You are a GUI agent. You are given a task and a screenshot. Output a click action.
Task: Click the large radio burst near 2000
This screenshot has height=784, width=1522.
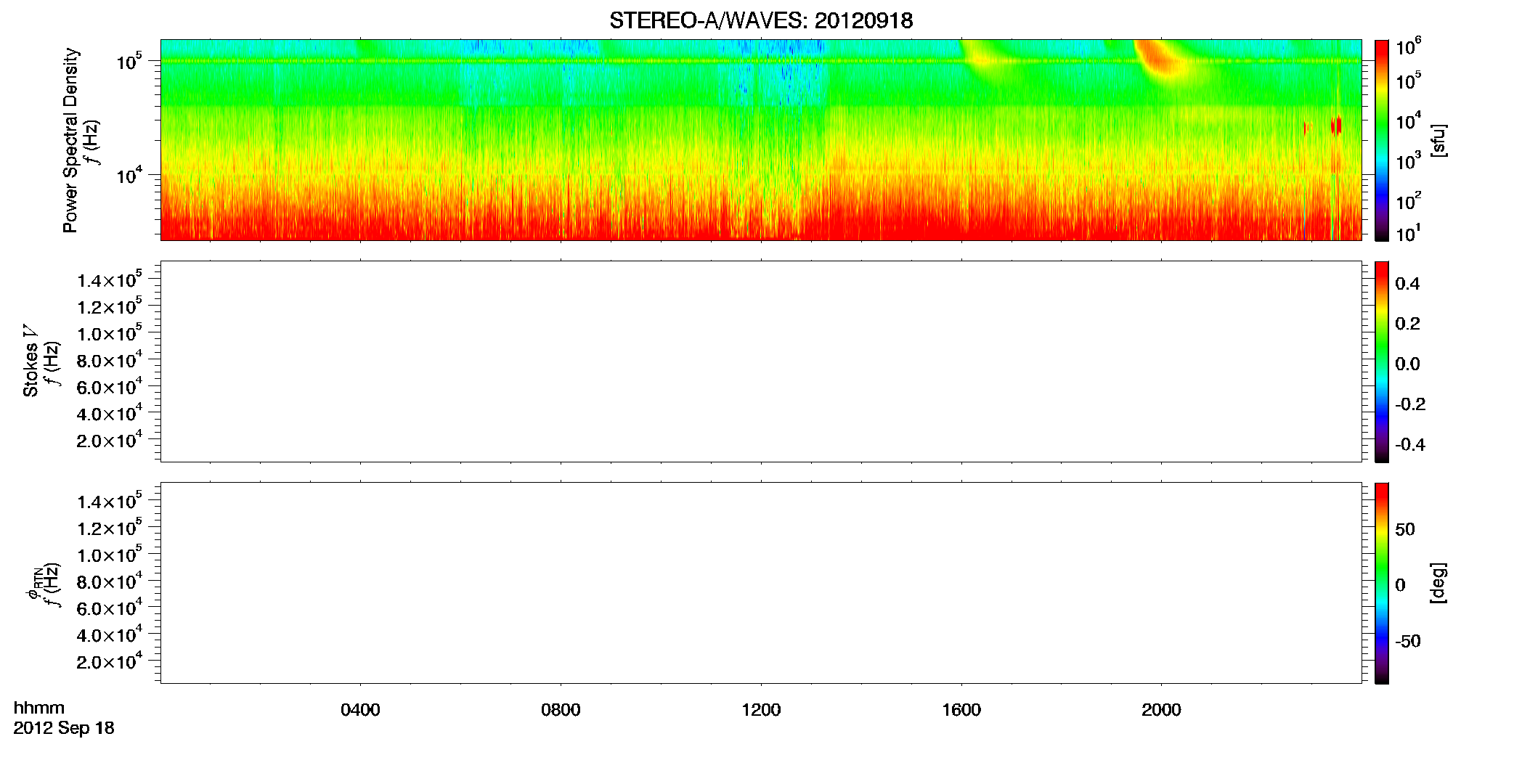point(1160,60)
